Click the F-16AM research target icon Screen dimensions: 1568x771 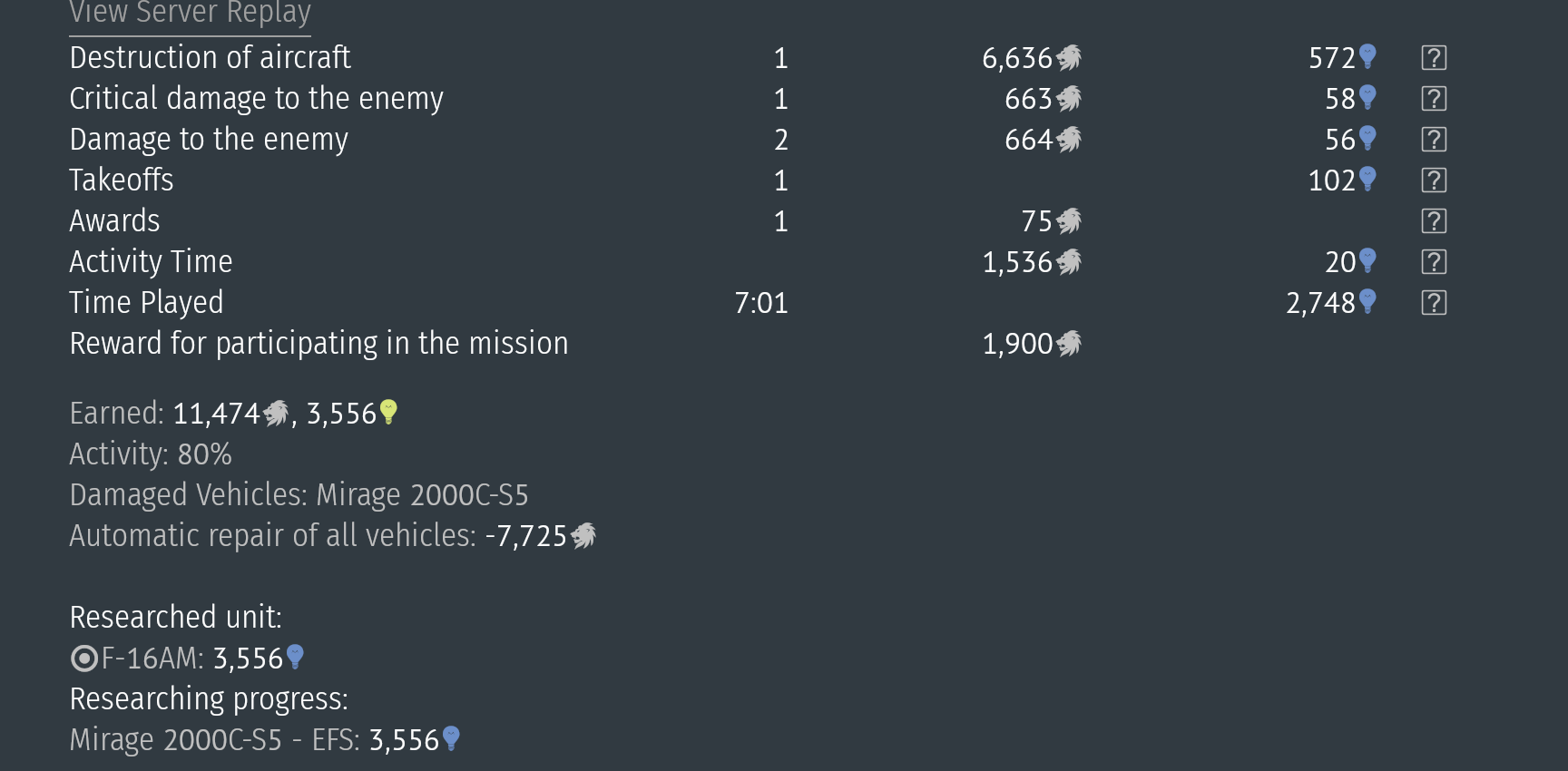pos(83,659)
